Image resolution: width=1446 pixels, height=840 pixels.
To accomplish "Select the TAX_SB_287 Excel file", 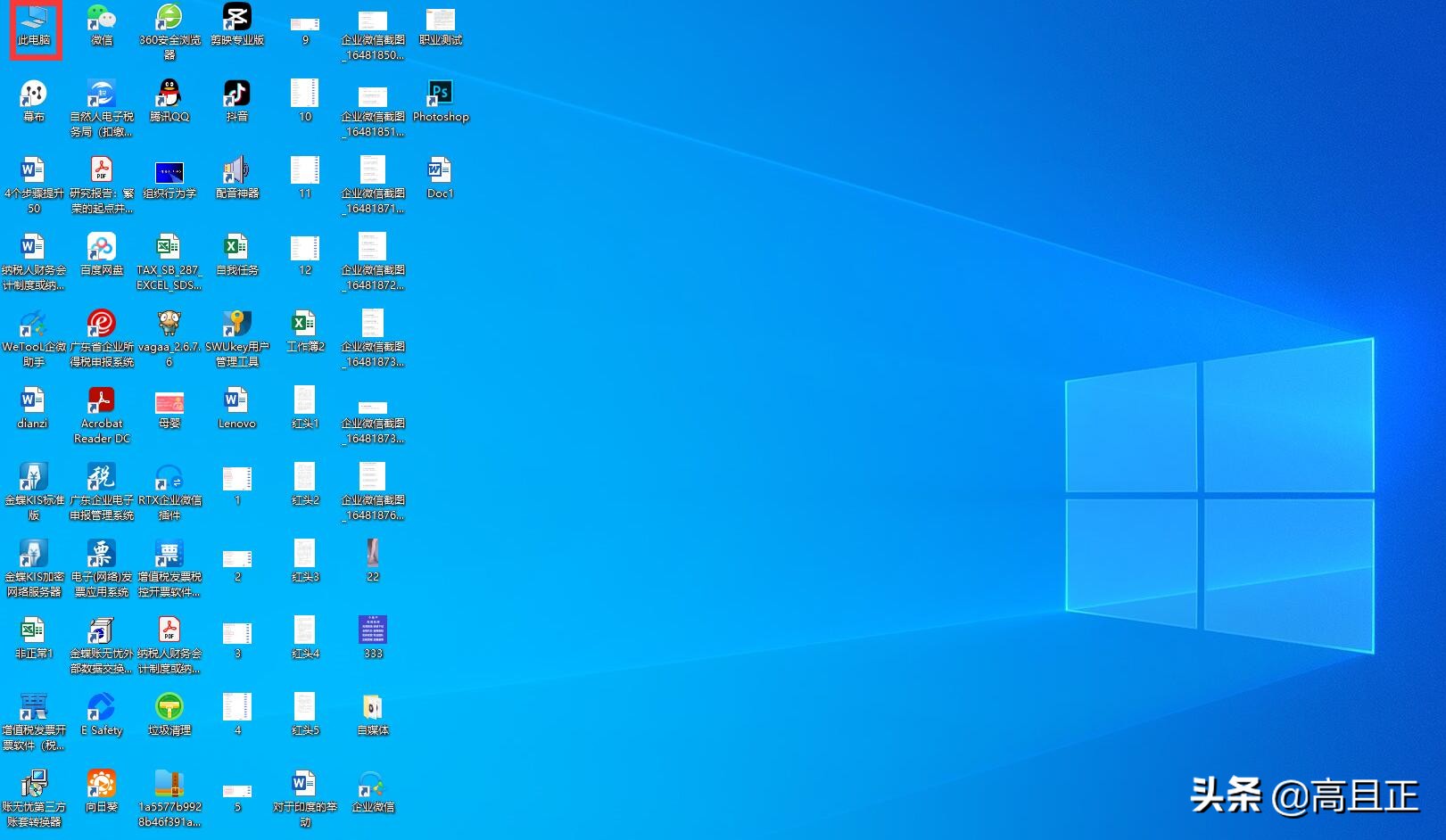I will click(x=169, y=261).
